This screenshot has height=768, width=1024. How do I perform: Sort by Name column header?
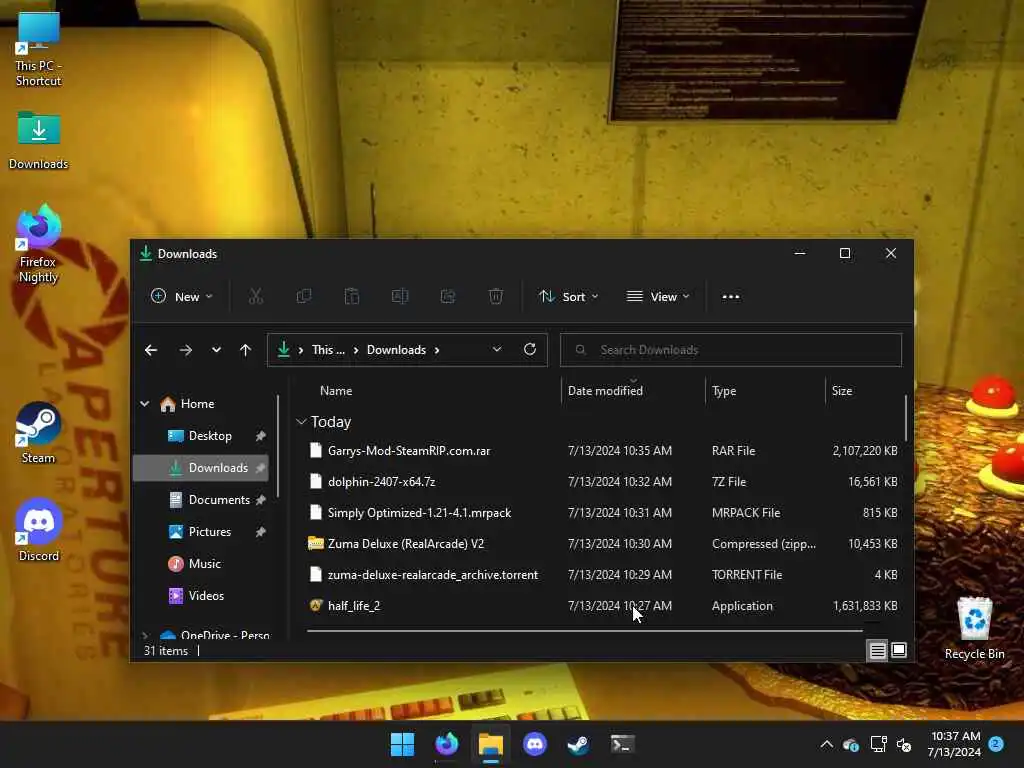(x=336, y=391)
